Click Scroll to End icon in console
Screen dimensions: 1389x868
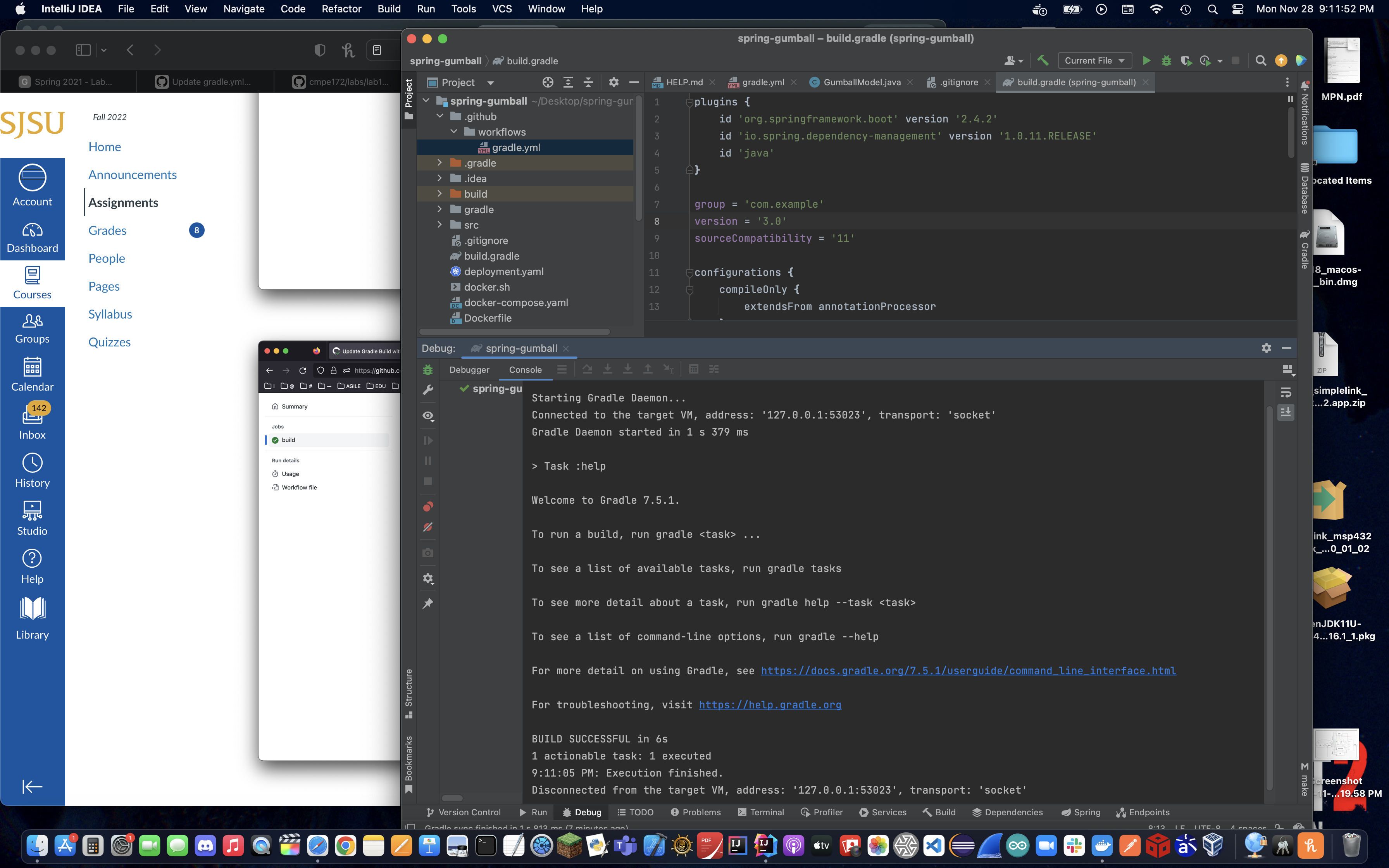pyautogui.click(x=1286, y=412)
